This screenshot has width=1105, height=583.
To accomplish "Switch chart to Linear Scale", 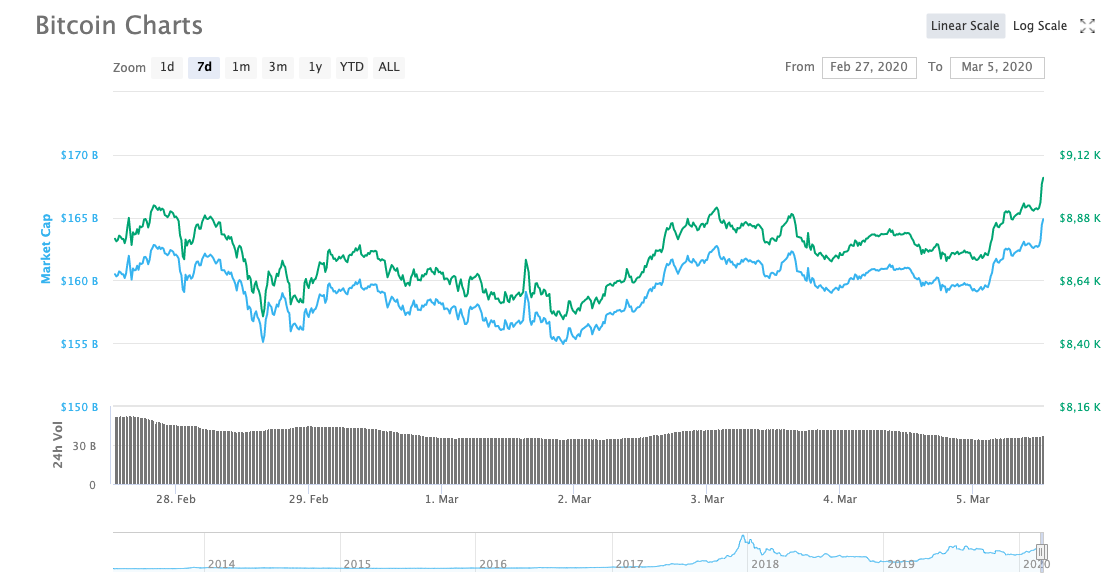I will pyautogui.click(x=965, y=26).
